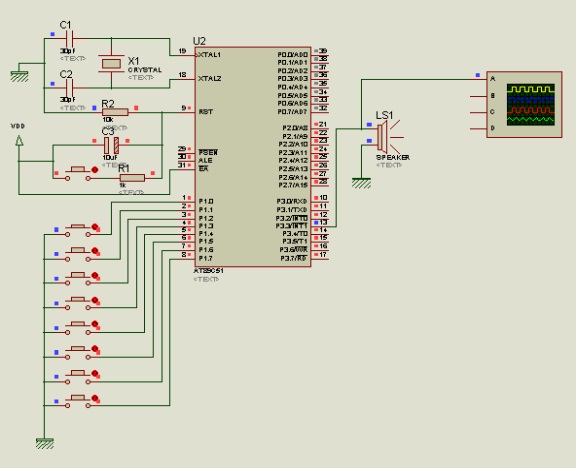Select the R2 10k resistor
Screen dimensions: 576x468
pyautogui.click(x=115, y=112)
